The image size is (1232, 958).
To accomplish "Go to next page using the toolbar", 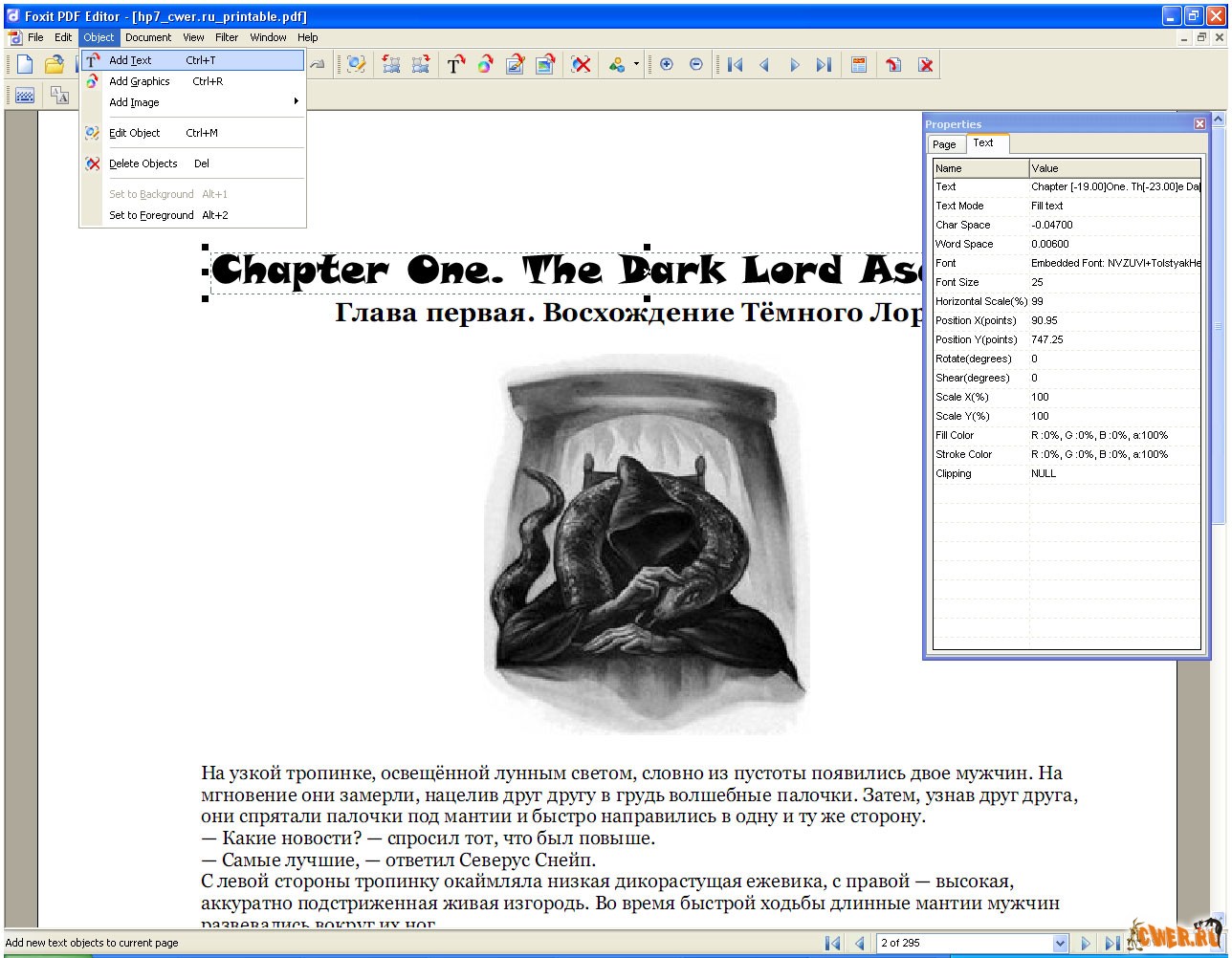I will click(794, 64).
